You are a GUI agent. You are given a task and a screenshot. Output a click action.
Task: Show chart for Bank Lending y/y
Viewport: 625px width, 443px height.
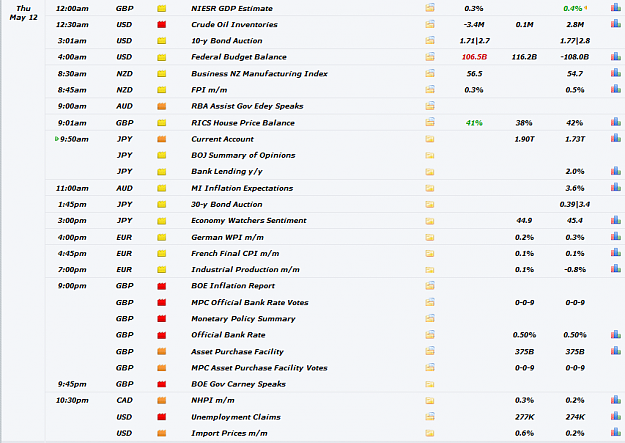pyautogui.click(x=616, y=171)
